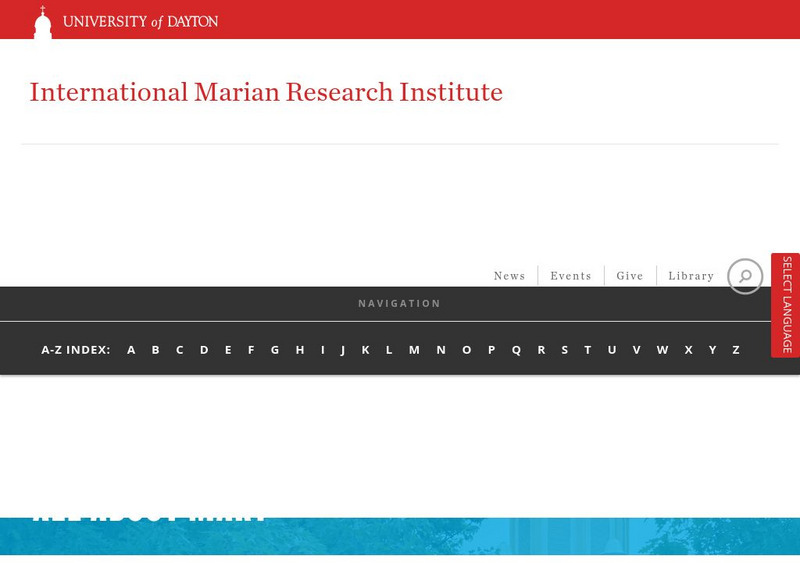Click letter Z in A-Z index

click(736, 350)
